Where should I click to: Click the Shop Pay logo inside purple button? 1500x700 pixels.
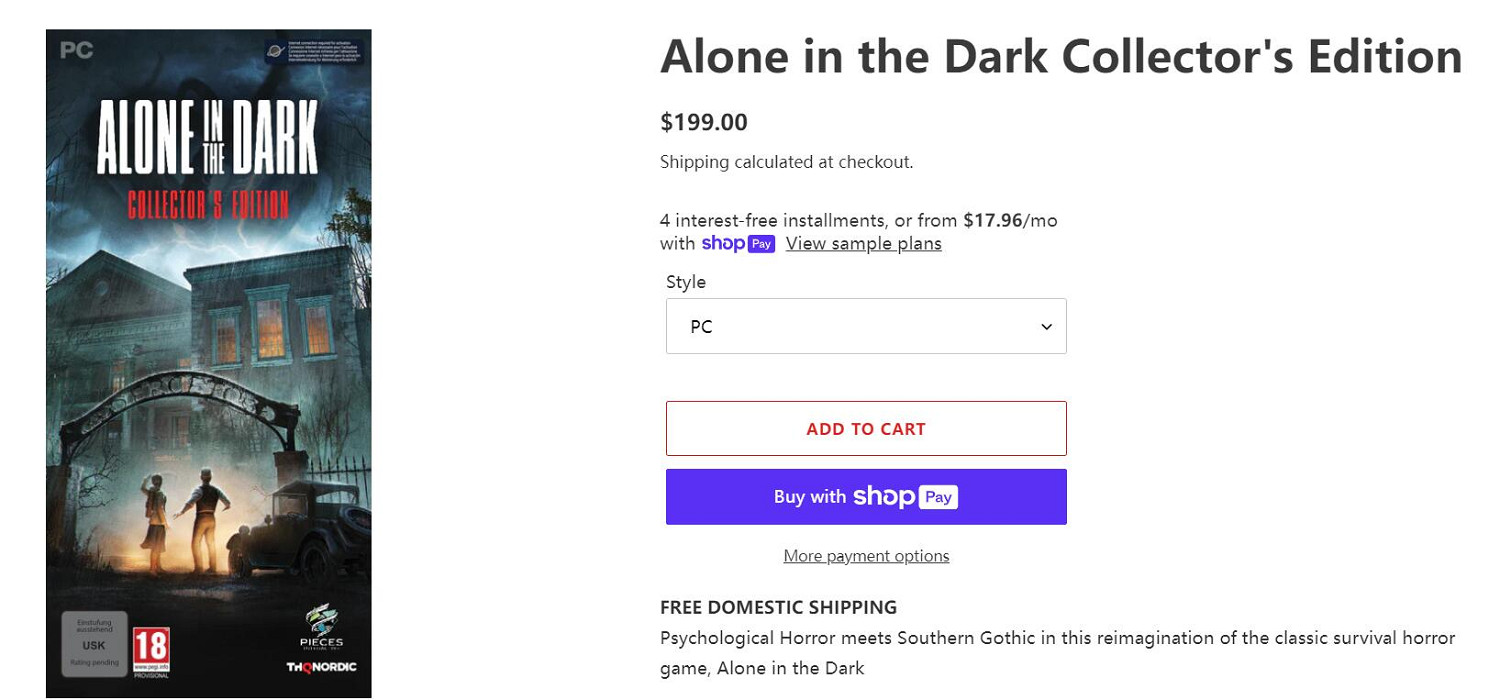(x=905, y=497)
